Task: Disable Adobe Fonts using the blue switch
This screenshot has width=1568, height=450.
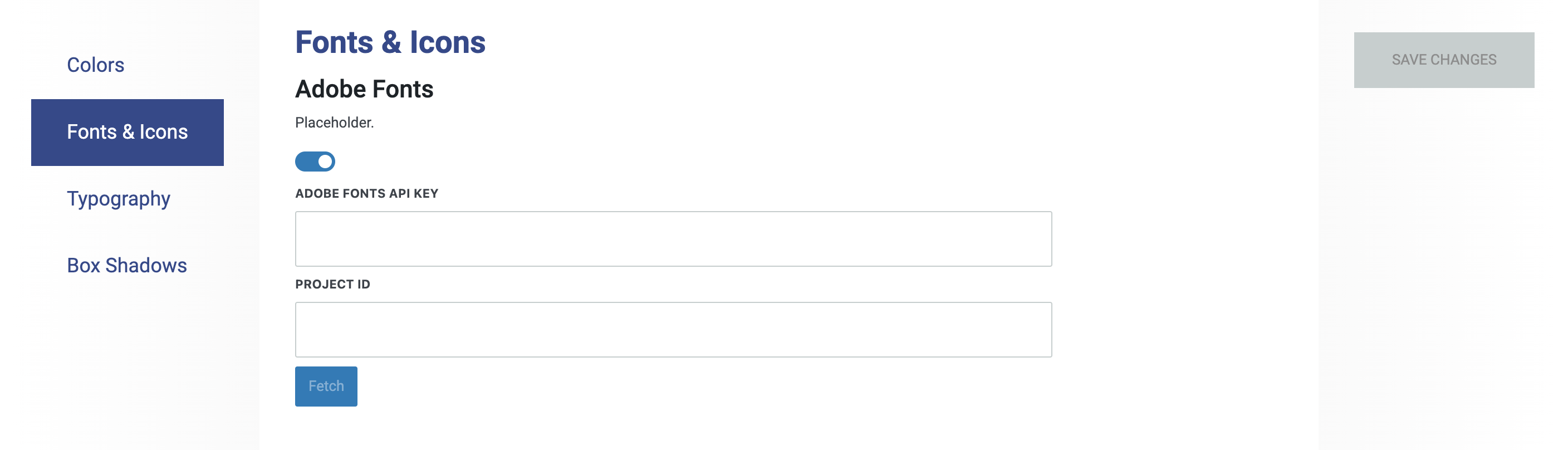Action: [x=315, y=162]
